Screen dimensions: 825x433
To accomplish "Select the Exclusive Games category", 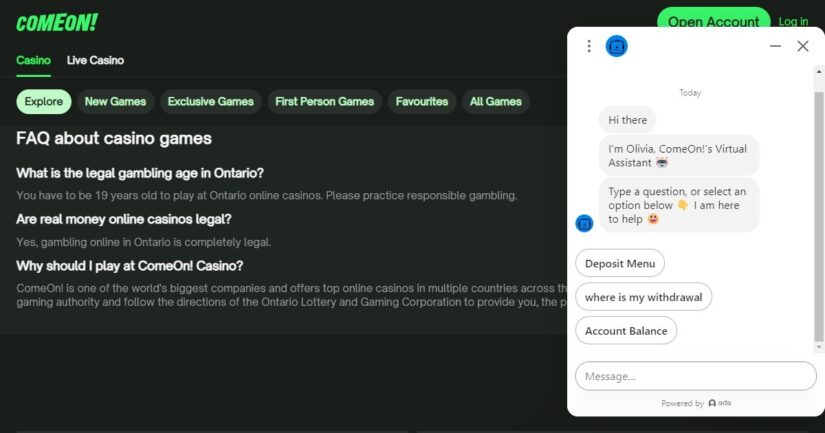I will pyautogui.click(x=210, y=102).
